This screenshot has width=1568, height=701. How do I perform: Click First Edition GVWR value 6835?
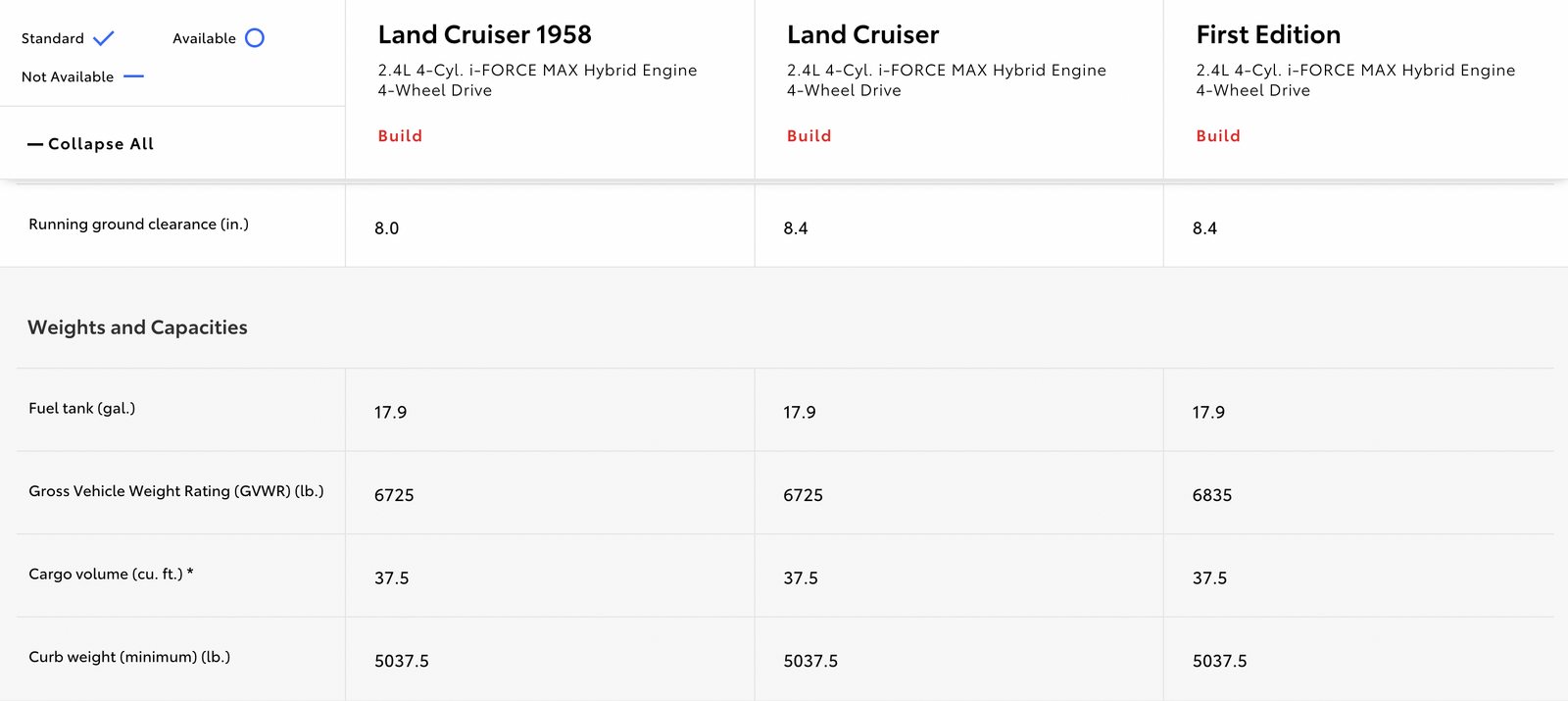click(x=1211, y=496)
